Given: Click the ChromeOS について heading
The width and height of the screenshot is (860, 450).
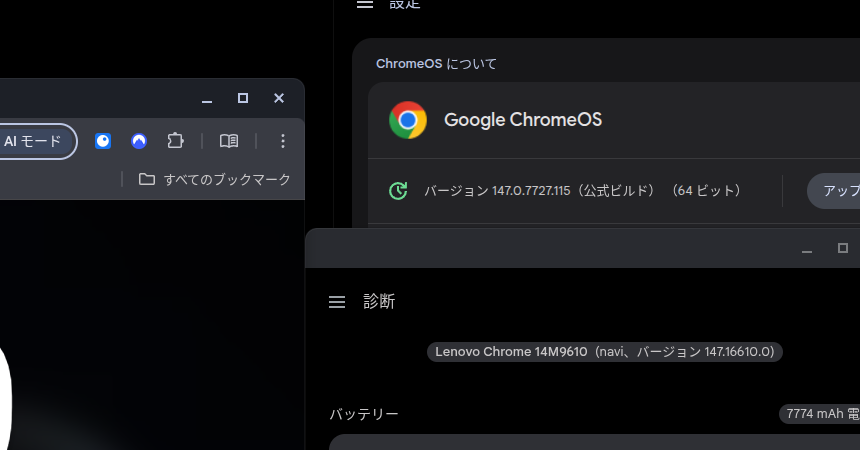Looking at the screenshot, I should click(x=436, y=64).
